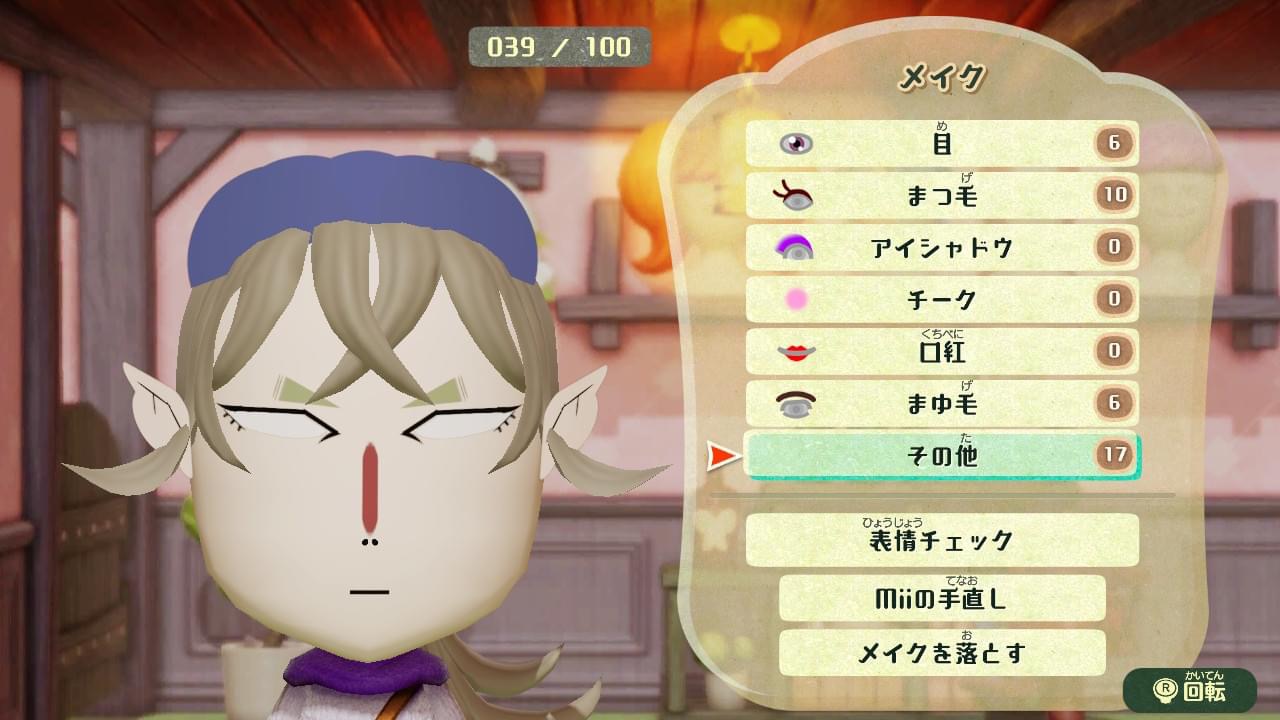This screenshot has height=720, width=1280.
Task: Click the その他 count badge 17
Action: click(x=1114, y=455)
